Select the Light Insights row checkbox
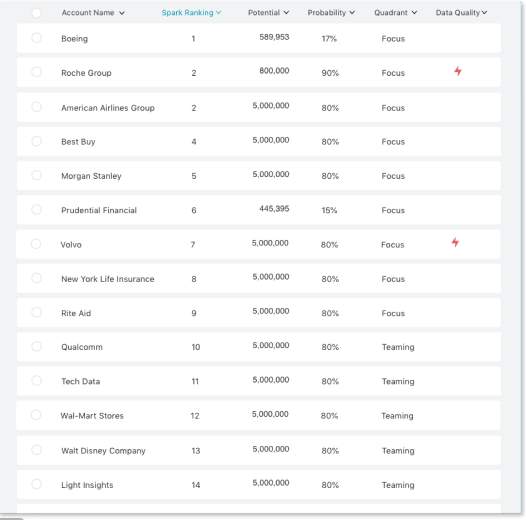Screen dimensions: 526x520 click(37, 484)
